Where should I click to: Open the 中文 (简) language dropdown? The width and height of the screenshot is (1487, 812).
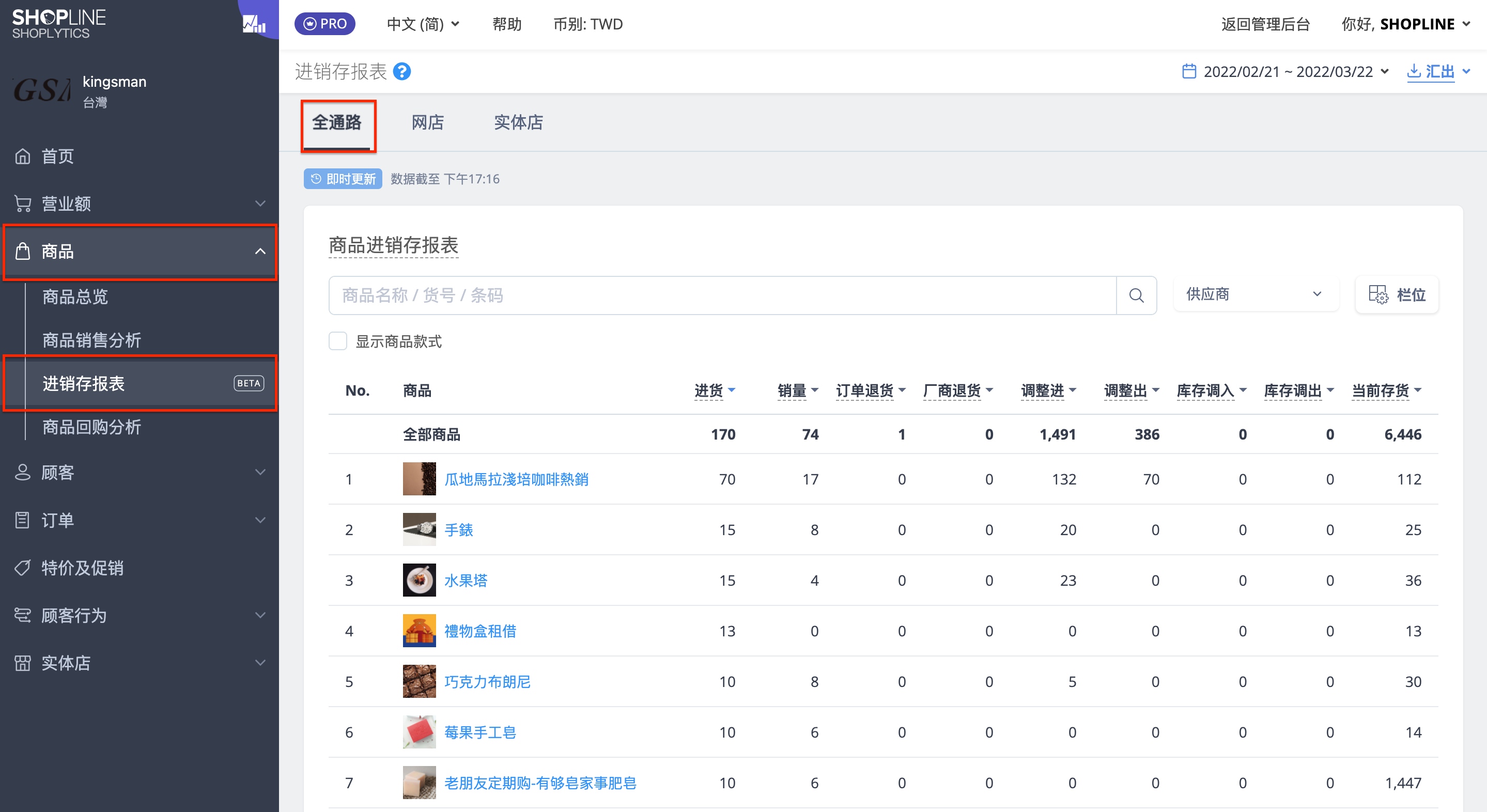point(423,24)
